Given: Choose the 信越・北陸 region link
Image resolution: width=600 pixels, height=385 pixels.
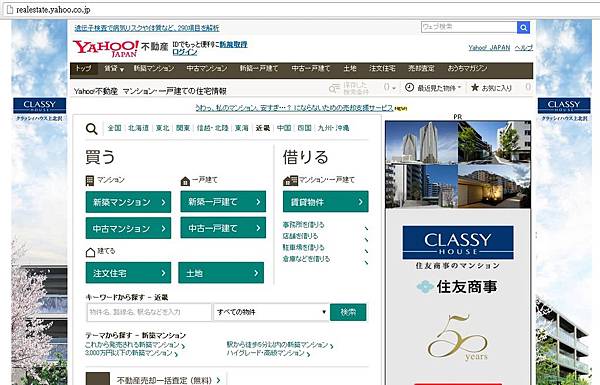Looking at the screenshot, I should coord(212,128).
